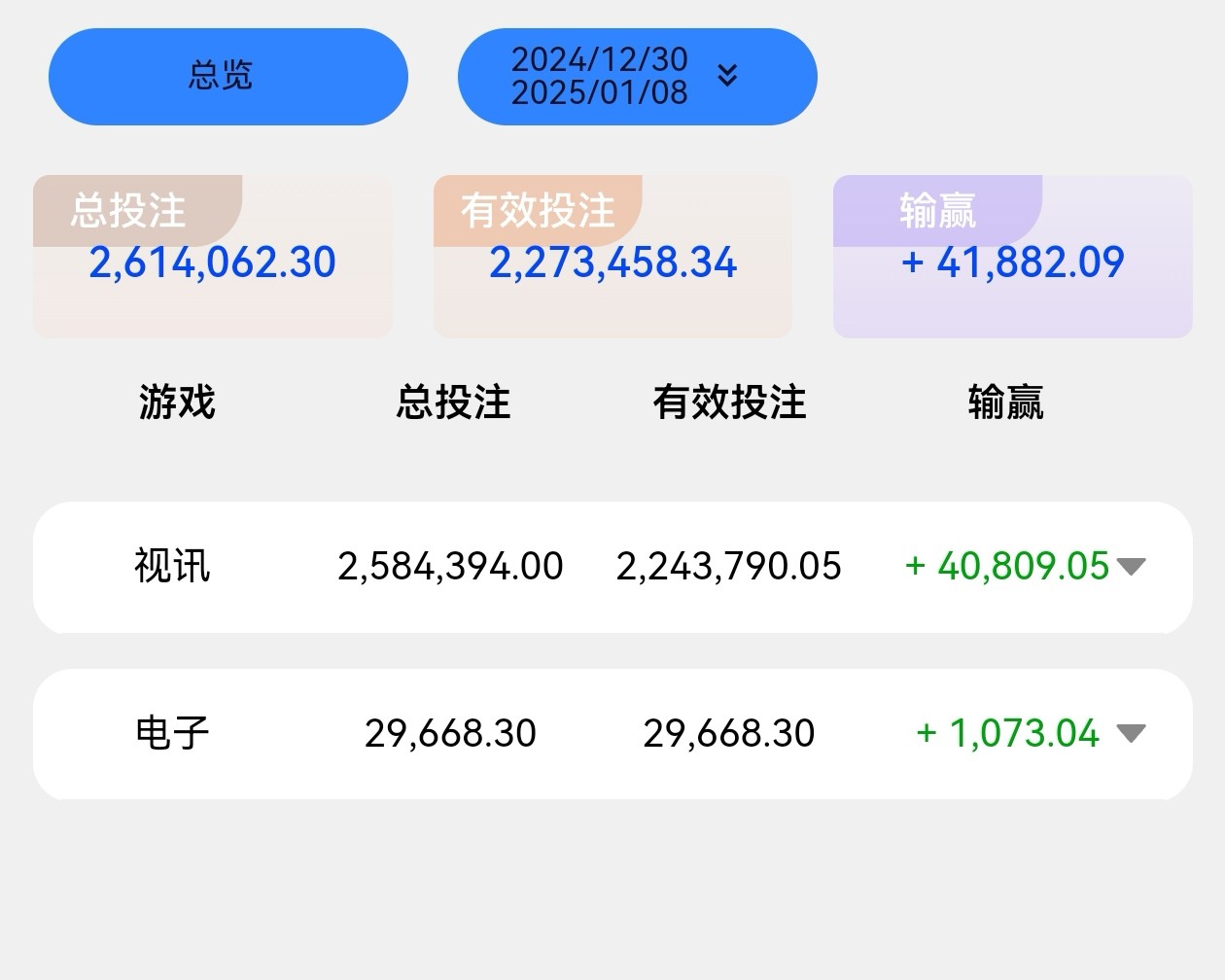Click the 有效投注 column header in the table
This screenshot has width=1225, height=980.
[729, 402]
